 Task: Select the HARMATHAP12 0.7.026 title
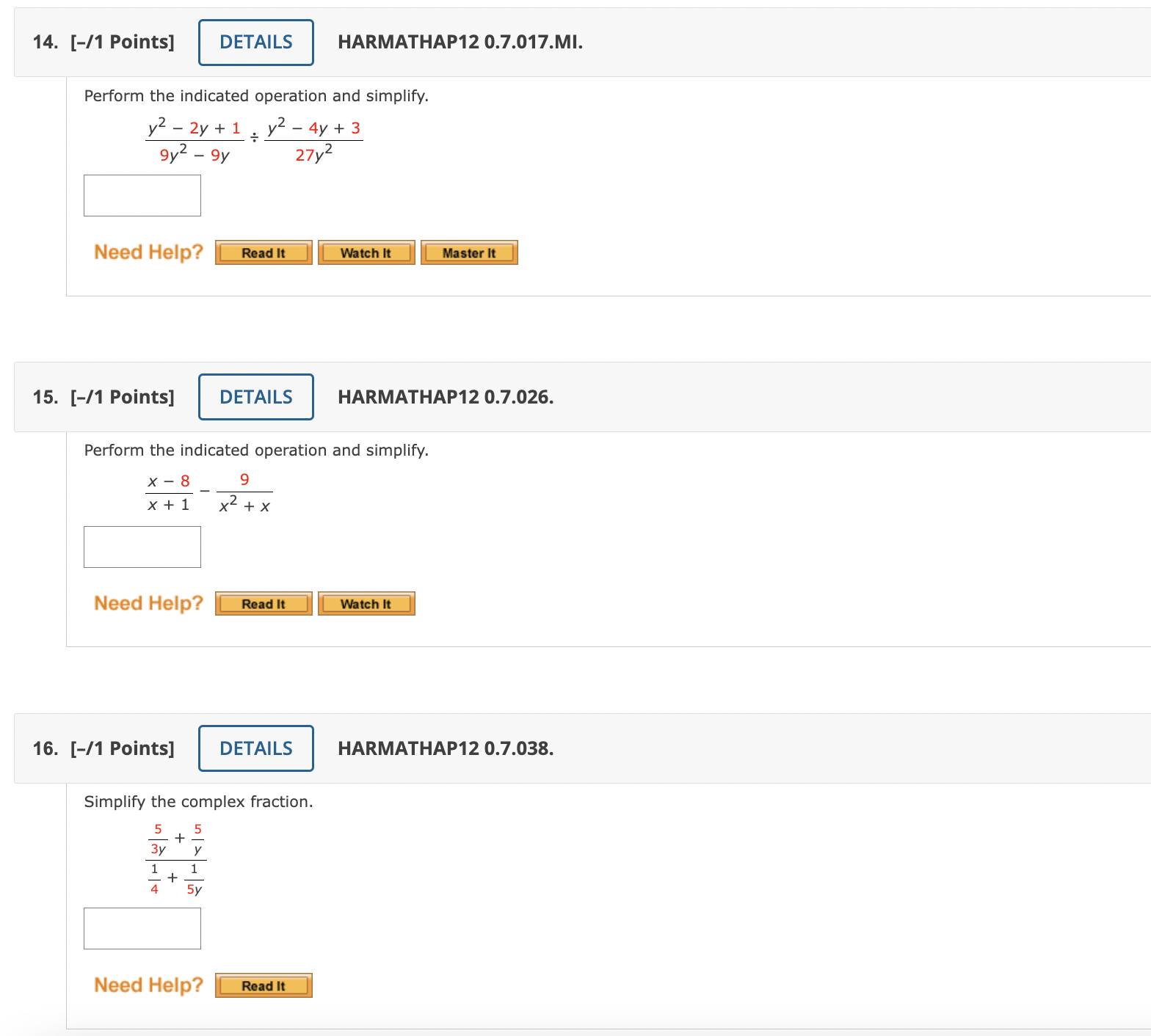point(445,396)
